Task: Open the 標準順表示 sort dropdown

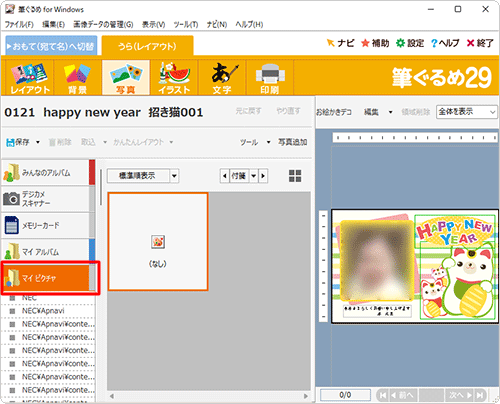Action: [174, 176]
